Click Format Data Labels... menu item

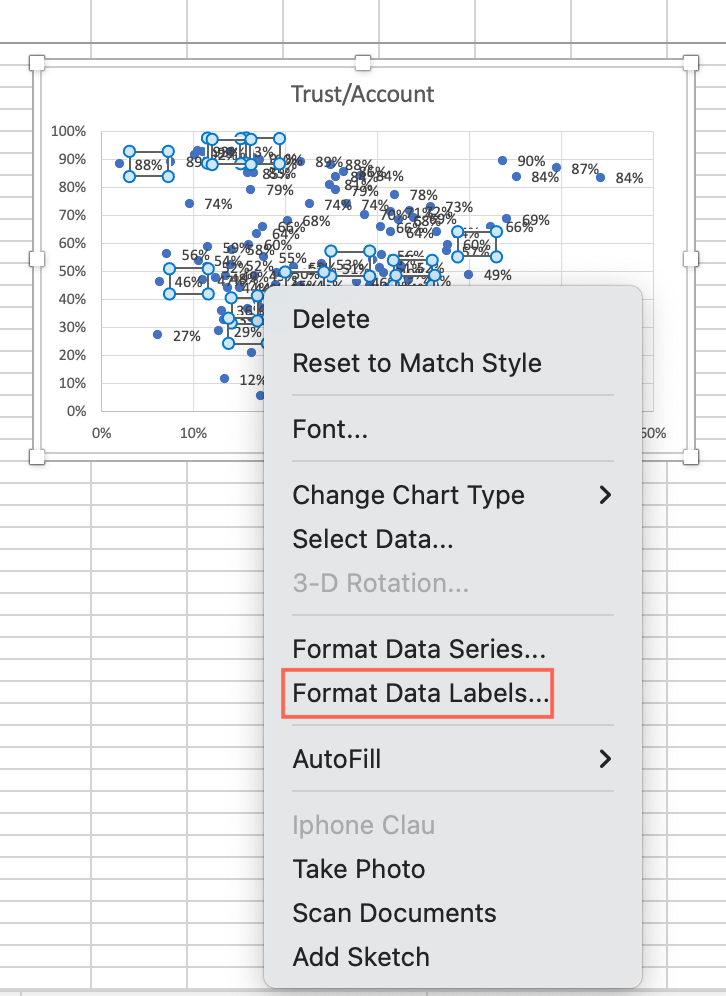tap(420, 693)
